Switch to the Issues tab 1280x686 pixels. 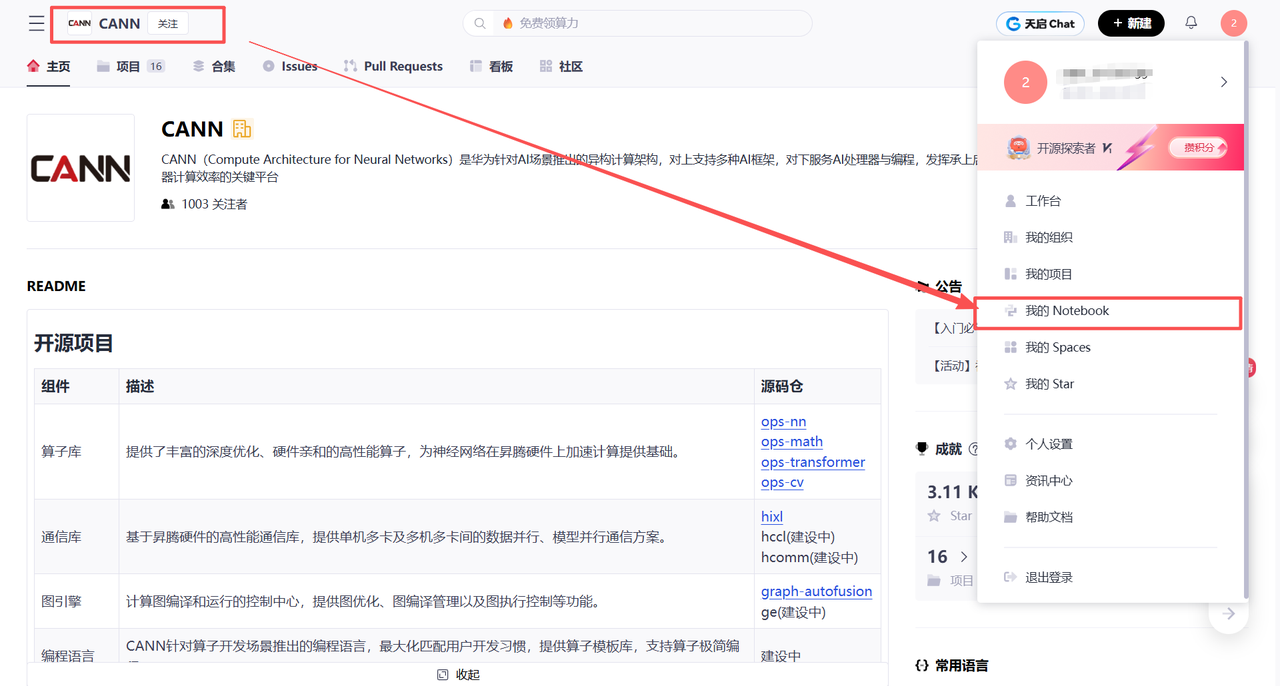point(290,66)
